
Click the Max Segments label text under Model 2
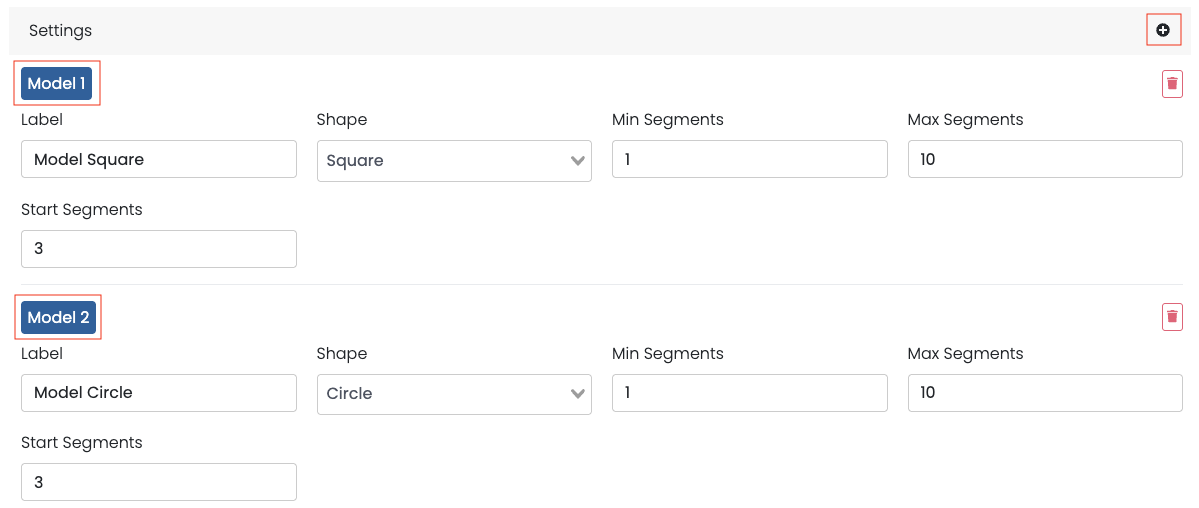(x=965, y=353)
